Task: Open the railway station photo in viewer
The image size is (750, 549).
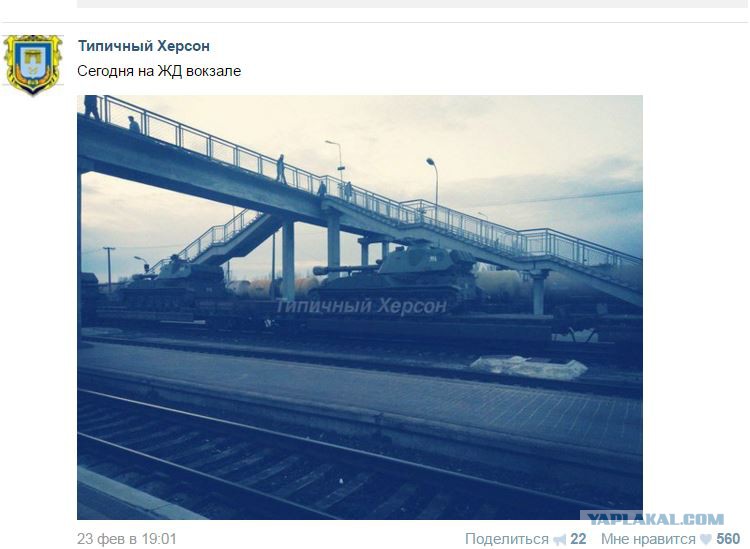Action: [360, 307]
